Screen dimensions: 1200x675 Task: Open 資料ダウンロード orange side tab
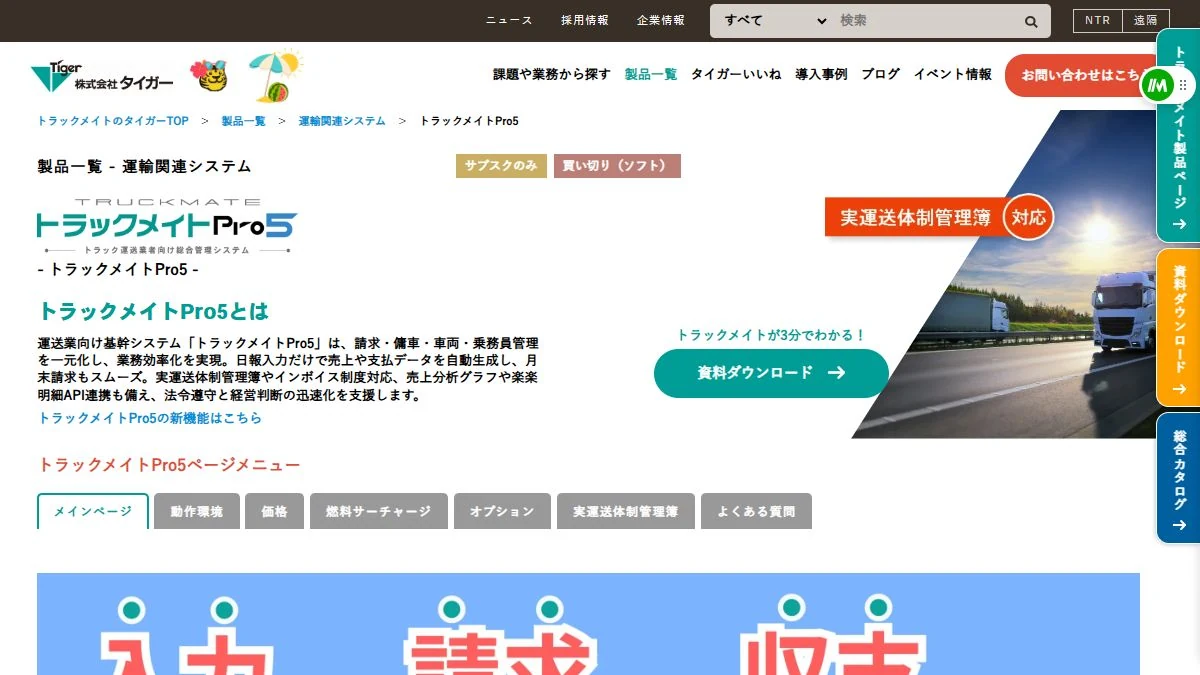(1179, 328)
